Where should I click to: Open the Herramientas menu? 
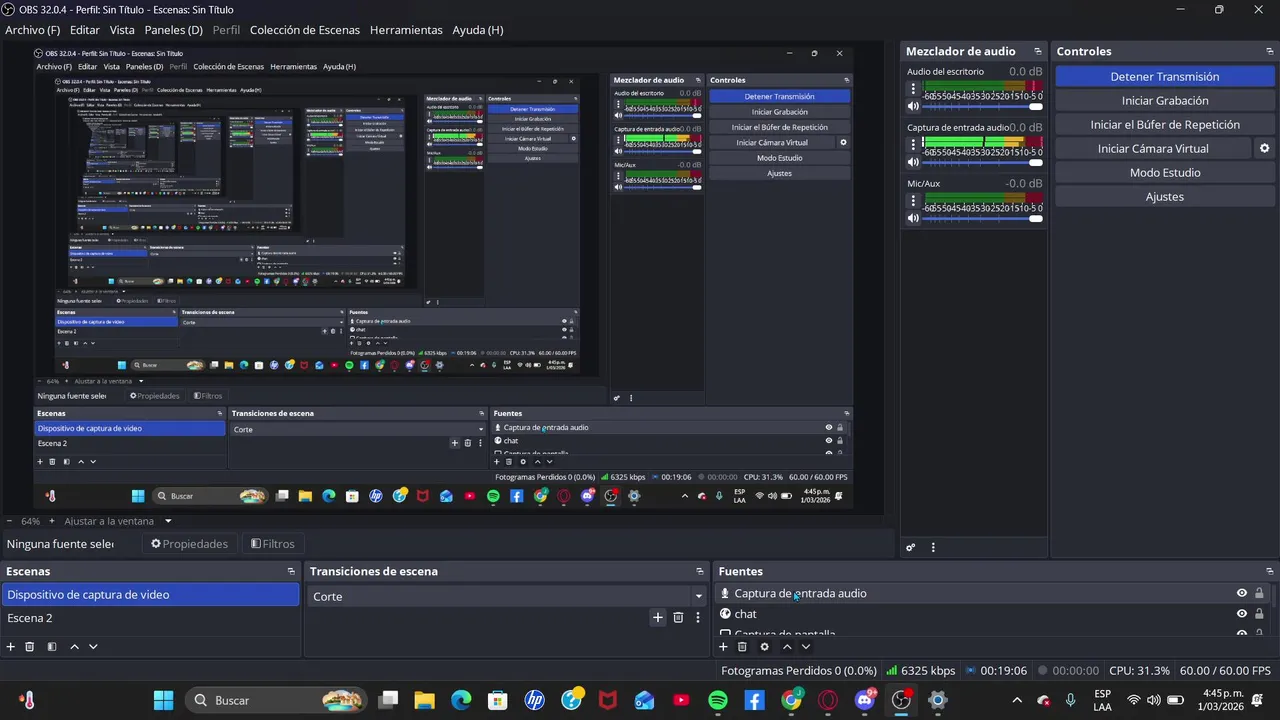click(406, 30)
